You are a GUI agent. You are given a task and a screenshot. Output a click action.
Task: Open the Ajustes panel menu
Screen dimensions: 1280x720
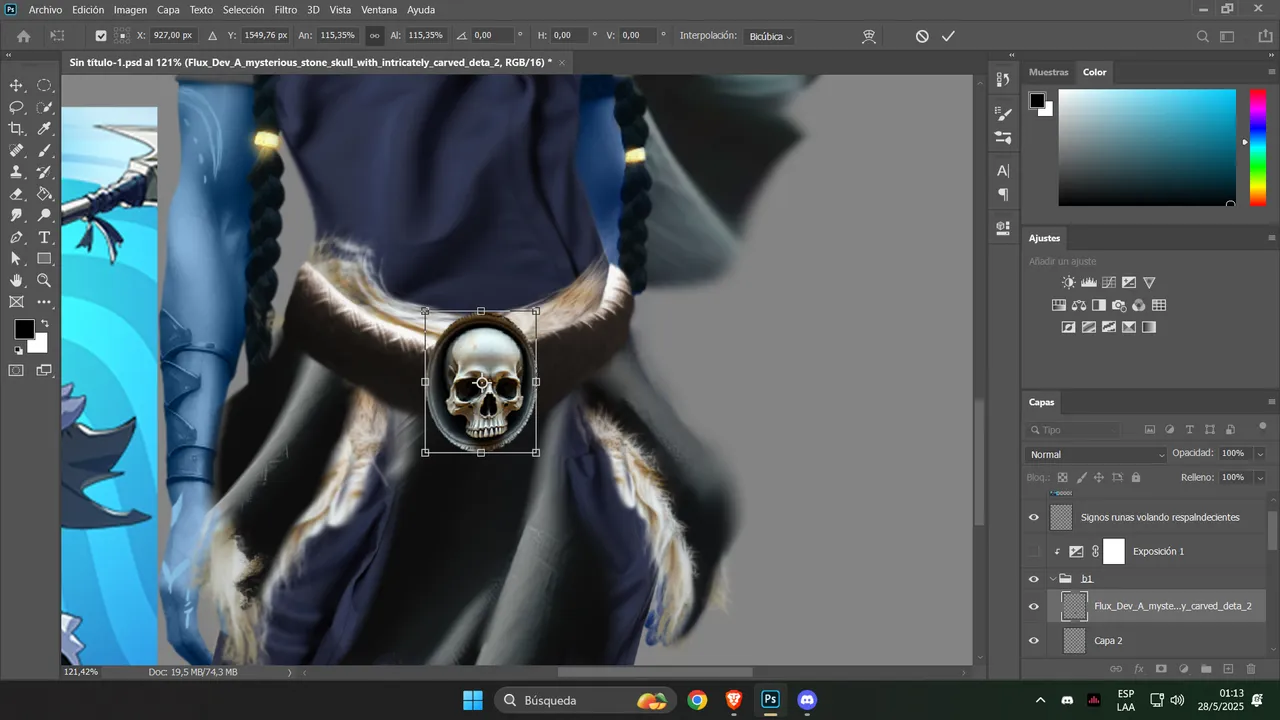click(x=1271, y=238)
